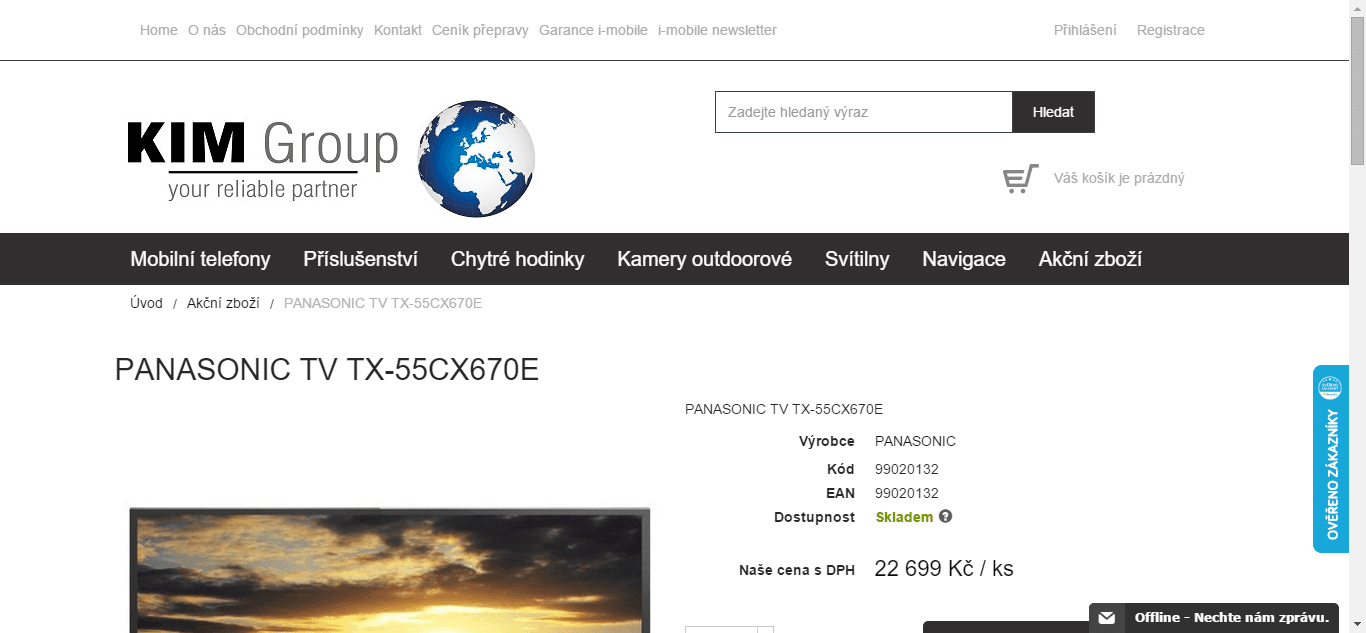Open the O nás page

pos(207,30)
